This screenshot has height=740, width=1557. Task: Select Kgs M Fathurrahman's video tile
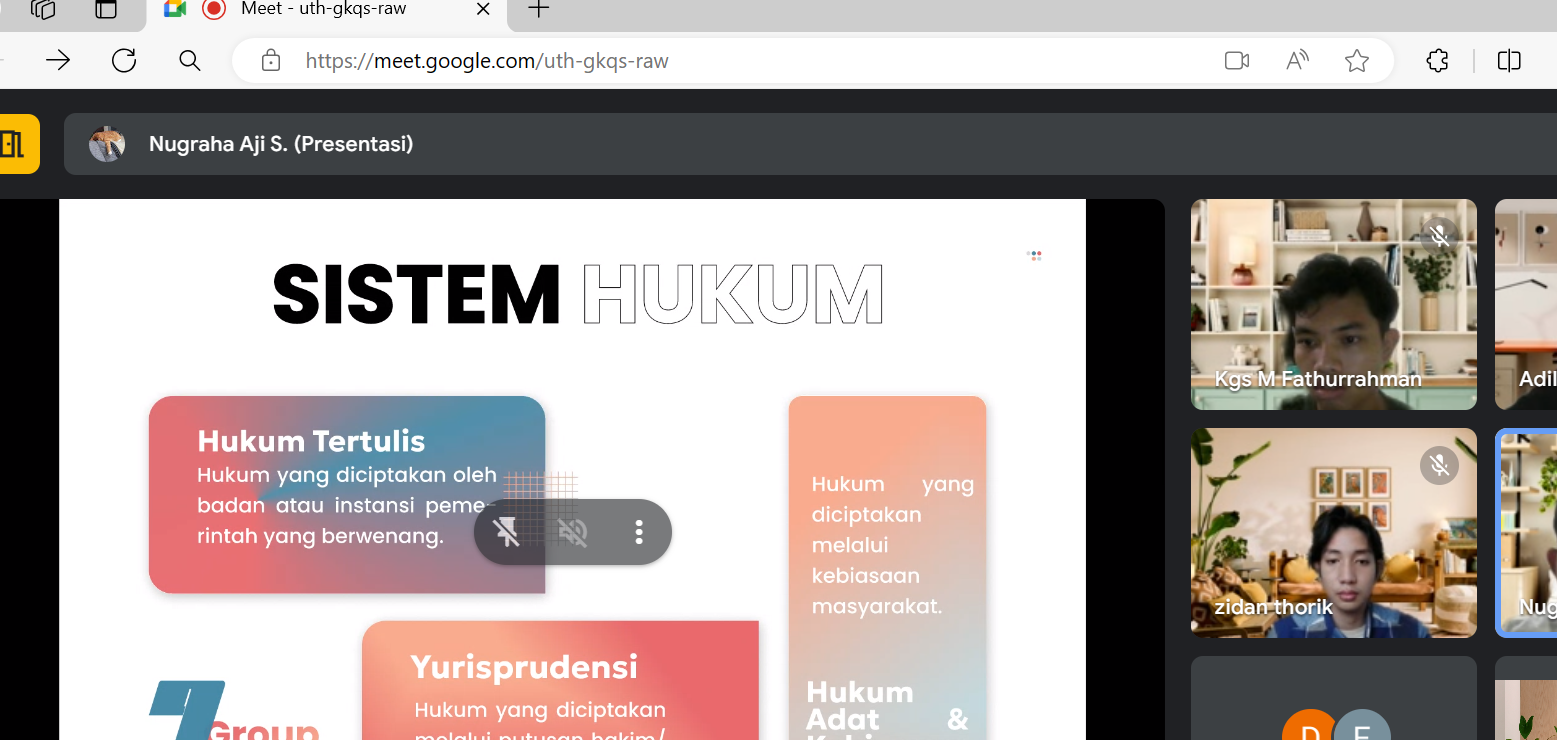[1333, 304]
